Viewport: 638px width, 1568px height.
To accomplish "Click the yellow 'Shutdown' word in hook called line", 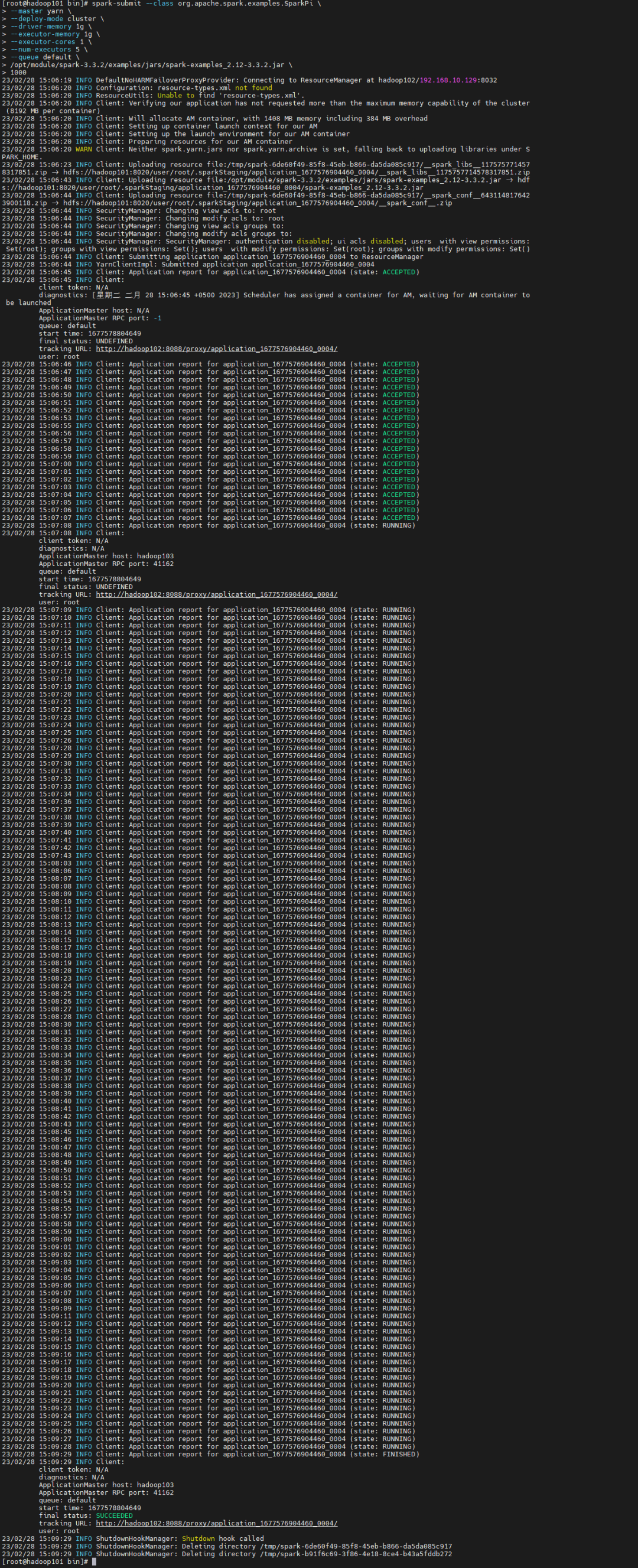I will 198,1538.
